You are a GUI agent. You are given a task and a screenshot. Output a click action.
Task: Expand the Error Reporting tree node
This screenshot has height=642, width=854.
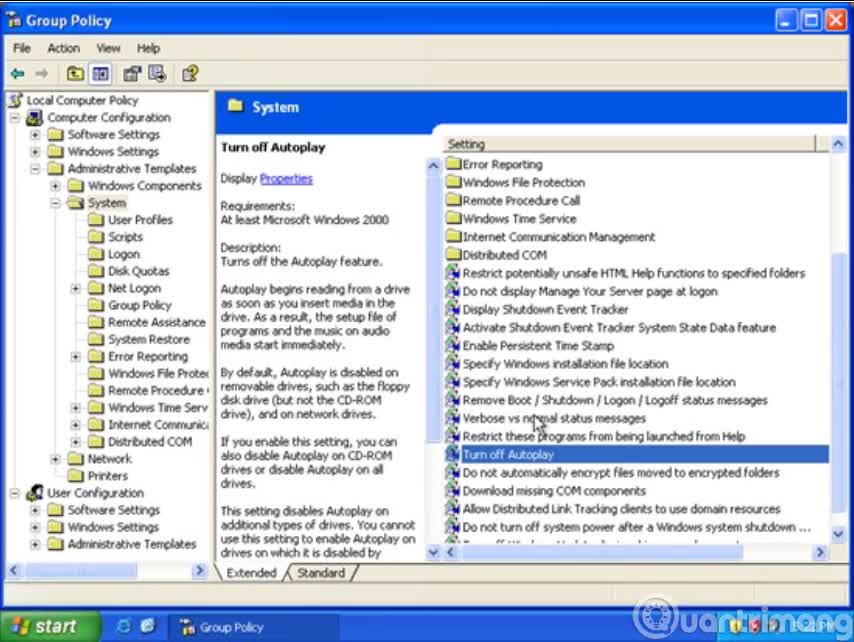(76, 357)
